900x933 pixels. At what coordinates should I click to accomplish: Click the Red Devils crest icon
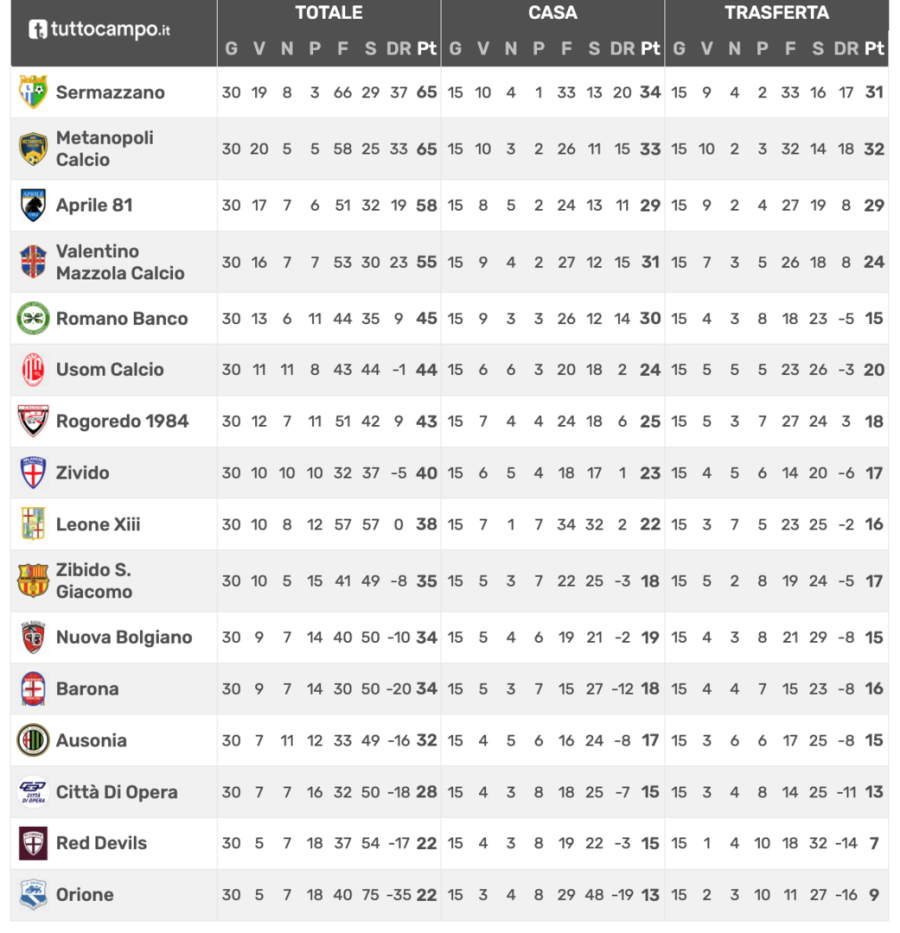tap(33, 843)
